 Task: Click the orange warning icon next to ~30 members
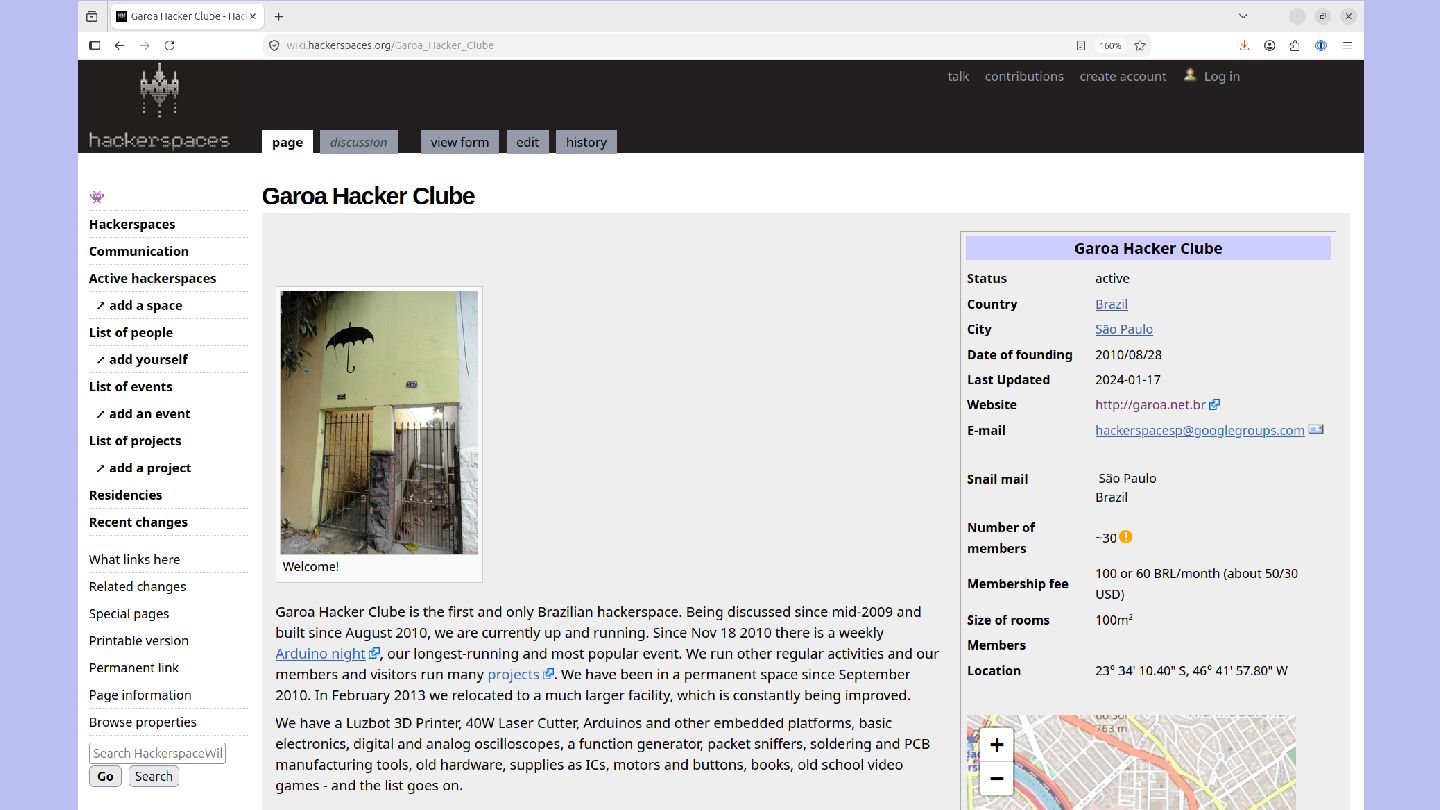[1126, 537]
